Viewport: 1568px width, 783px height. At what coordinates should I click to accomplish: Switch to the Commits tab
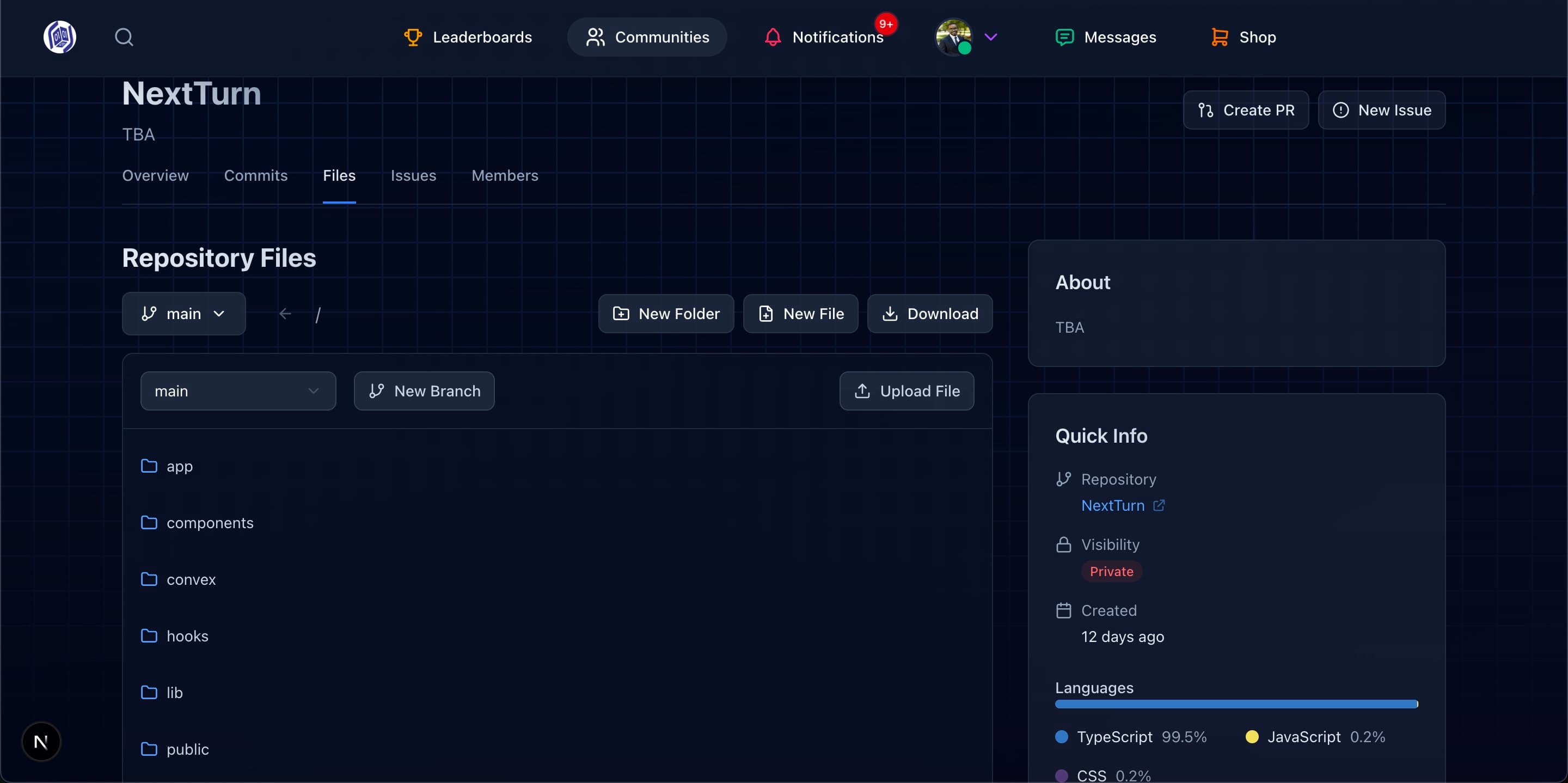(256, 175)
